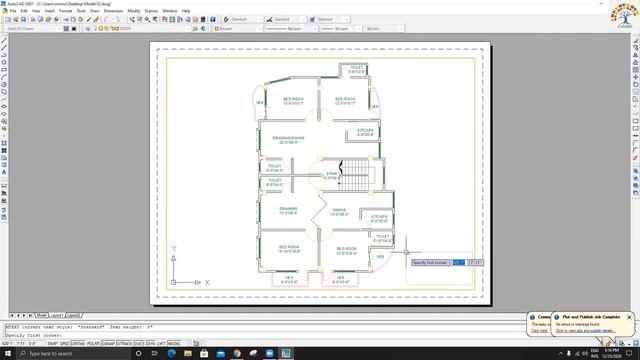
Task: Click the Pan realtime icon in toolbar
Action: [132, 20]
